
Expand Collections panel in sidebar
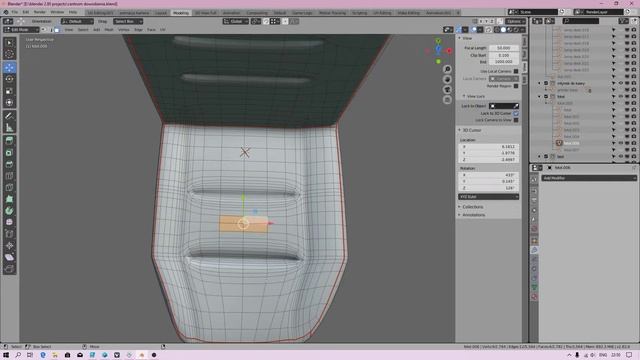click(473, 207)
